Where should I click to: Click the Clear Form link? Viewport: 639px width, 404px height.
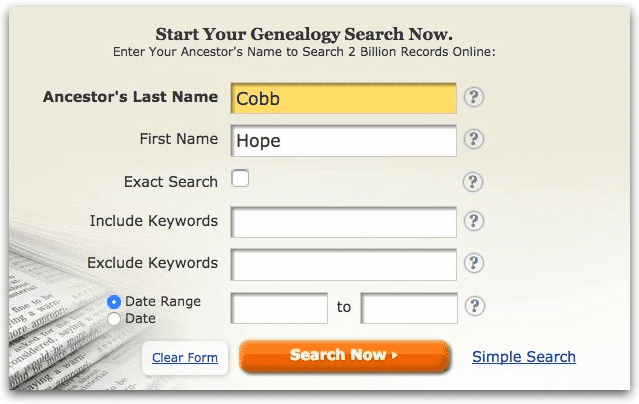click(x=185, y=358)
